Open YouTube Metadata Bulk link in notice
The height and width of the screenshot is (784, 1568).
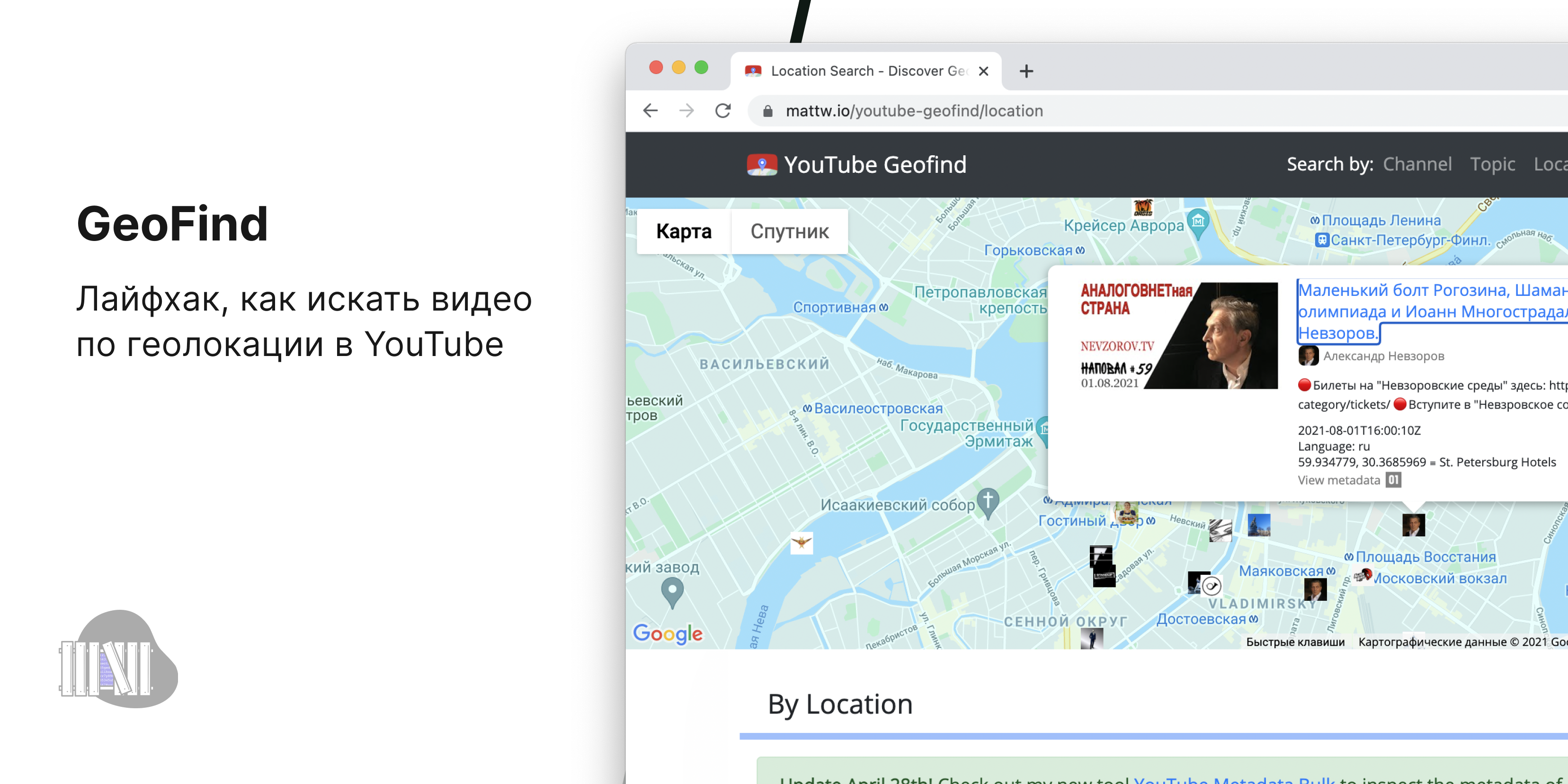point(1234,779)
